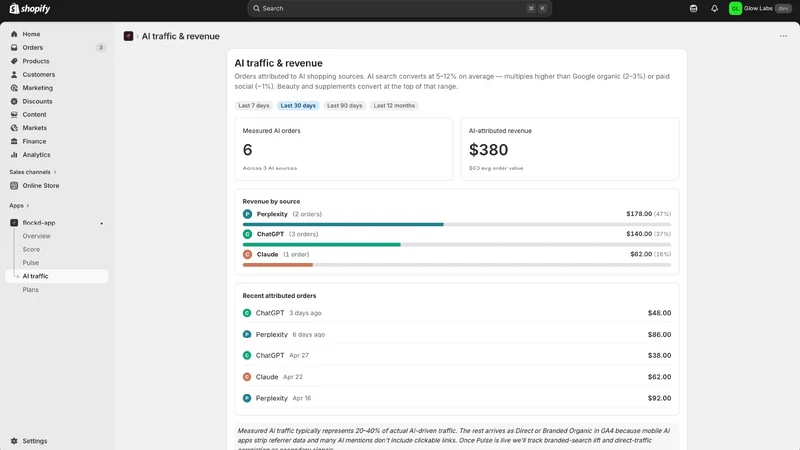Open the Perplexity 6 days ago order
Screen dimensions: 800x450
coord(457,335)
